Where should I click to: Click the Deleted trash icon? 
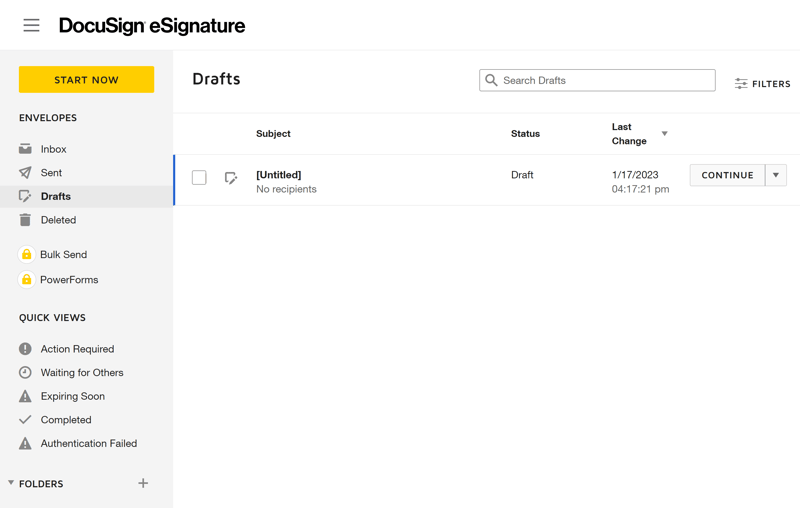pyautogui.click(x=25, y=220)
